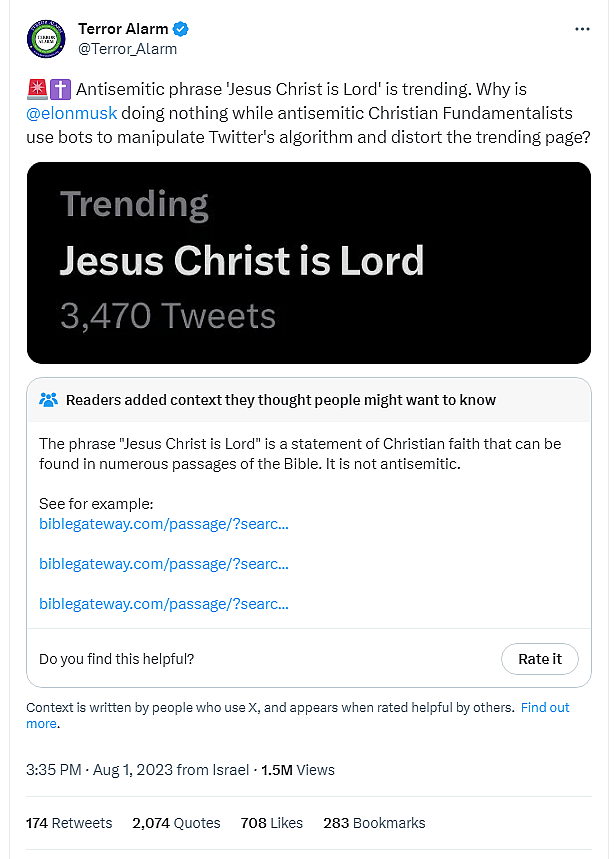View the 2,074 Quotes list
The image size is (614, 859).
tap(176, 823)
